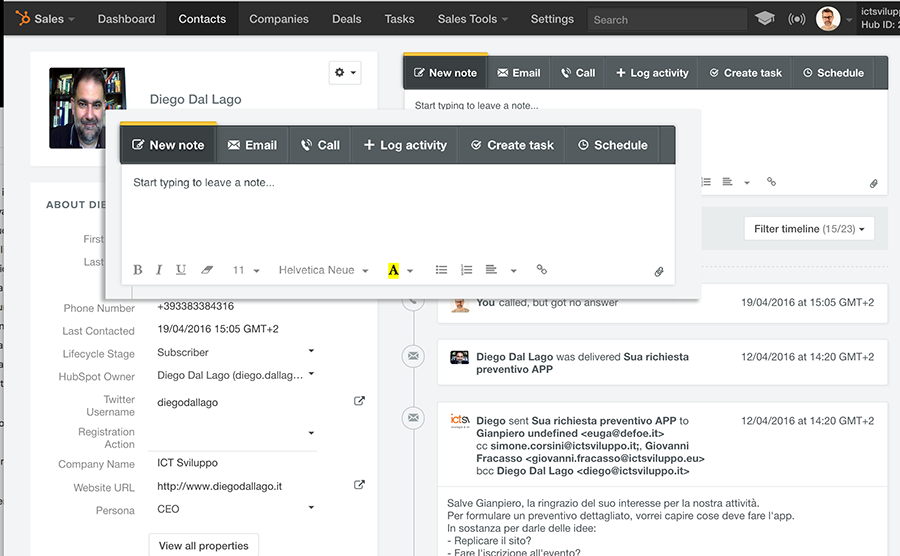Open the Helvetica Neue font dropdown
This screenshot has height=556, width=900.
(x=323, y=270)
